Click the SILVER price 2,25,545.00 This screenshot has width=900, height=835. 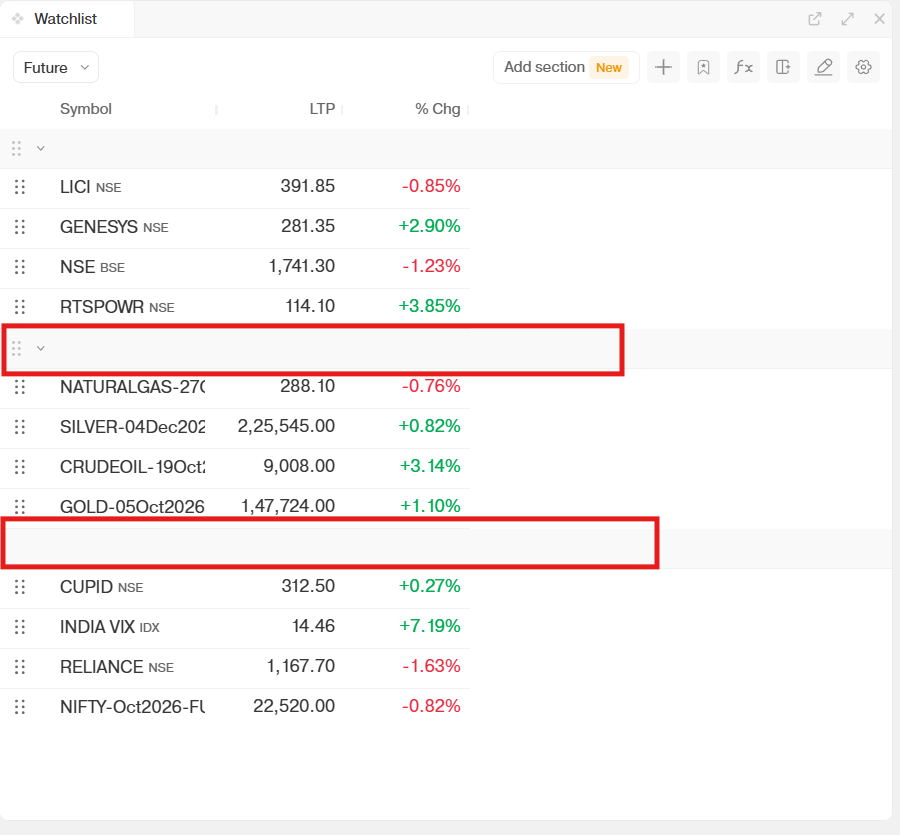pyautogui.click(x=286, y=426)
